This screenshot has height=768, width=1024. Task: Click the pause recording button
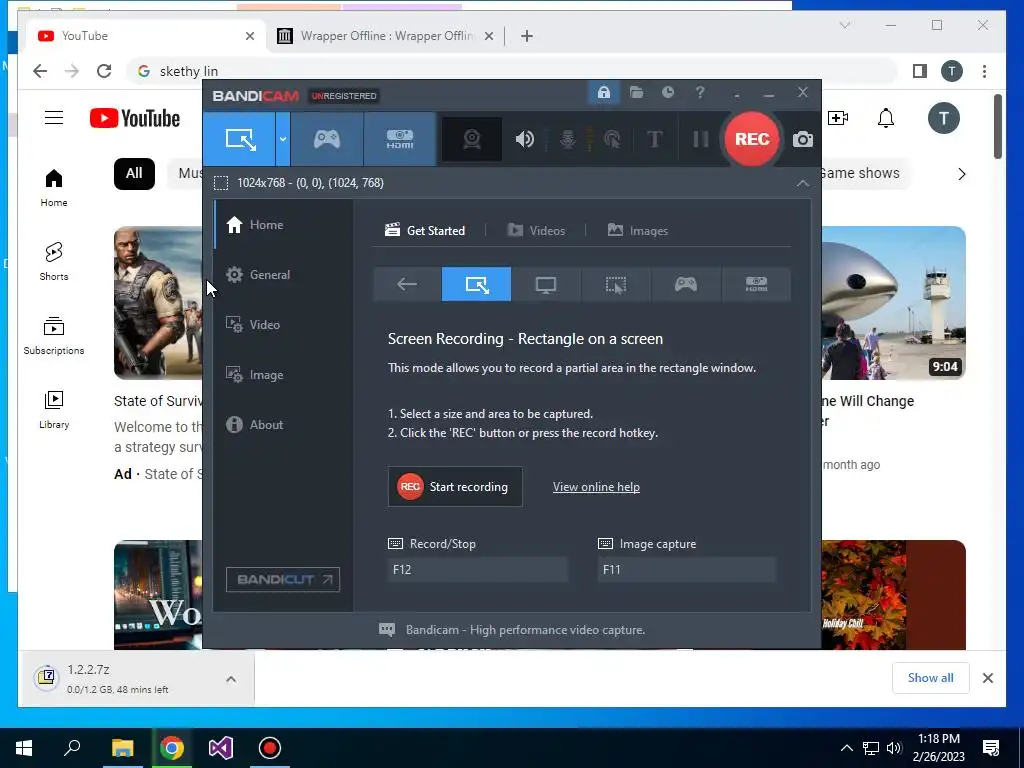(700, 139)
